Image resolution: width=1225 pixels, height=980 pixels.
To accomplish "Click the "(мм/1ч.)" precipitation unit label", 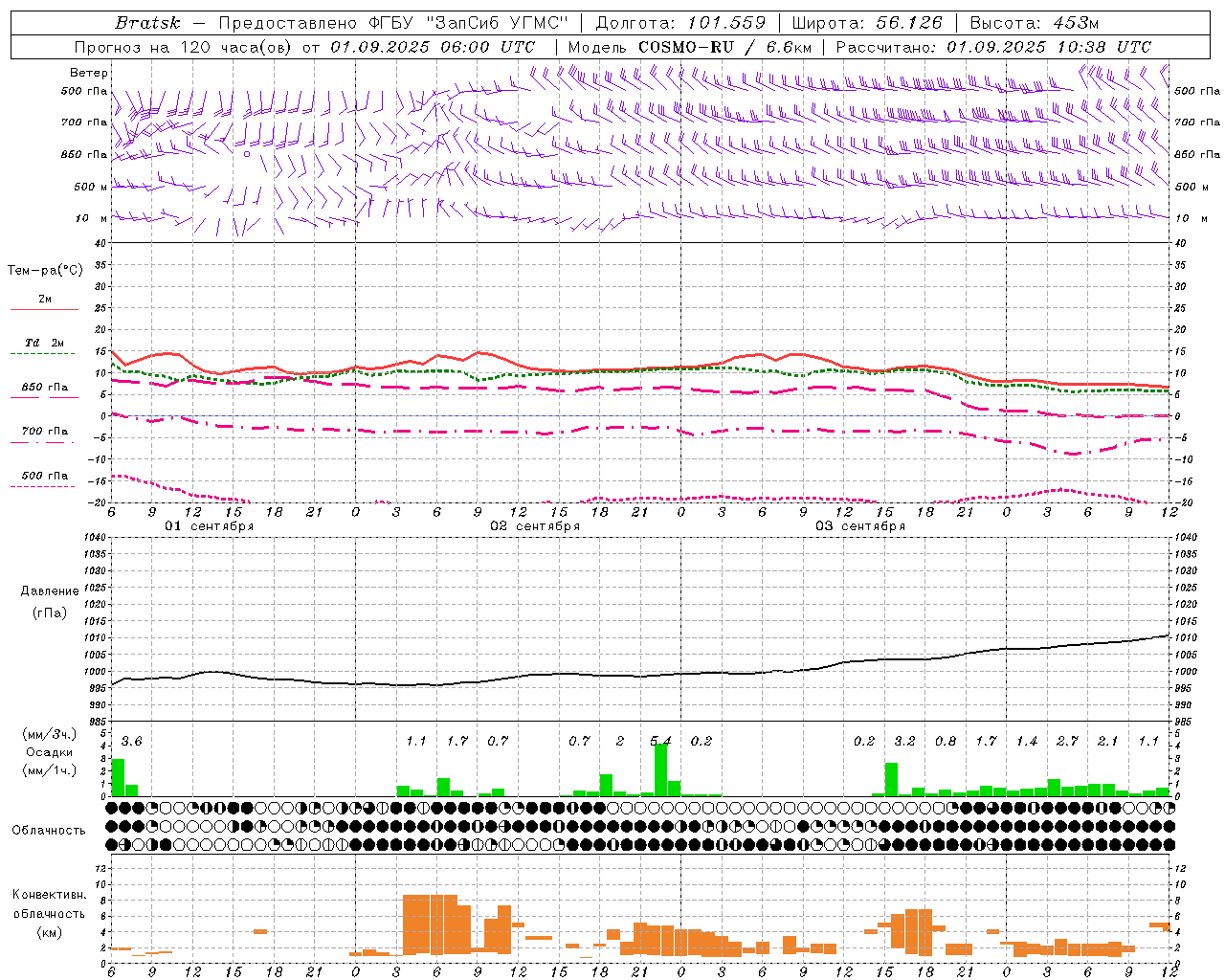I will coord(50,769).
